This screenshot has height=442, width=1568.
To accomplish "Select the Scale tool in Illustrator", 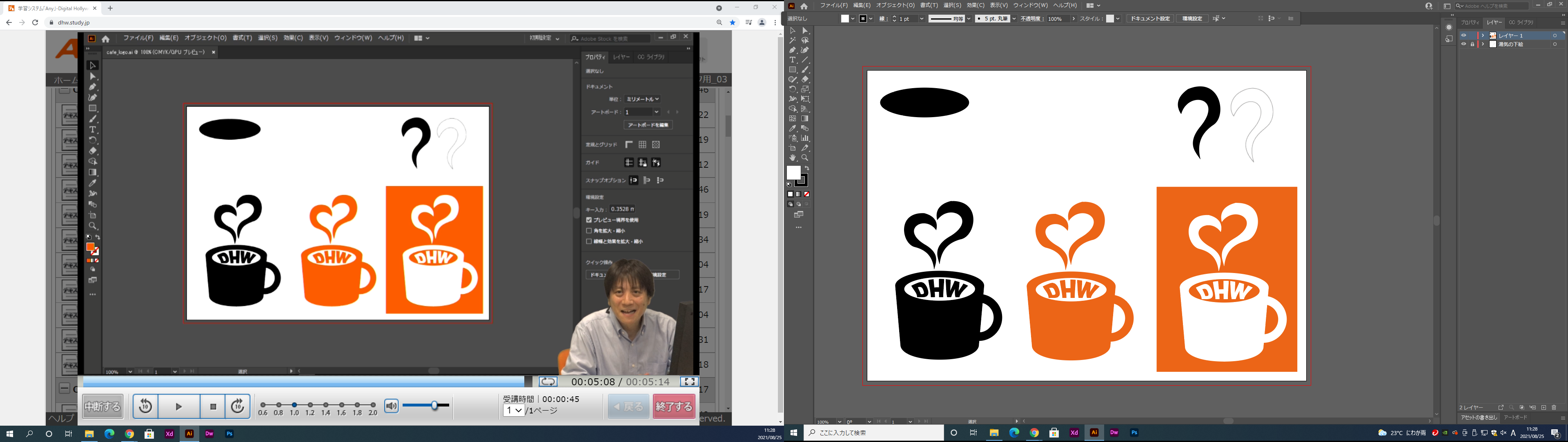I will (805, 89).
